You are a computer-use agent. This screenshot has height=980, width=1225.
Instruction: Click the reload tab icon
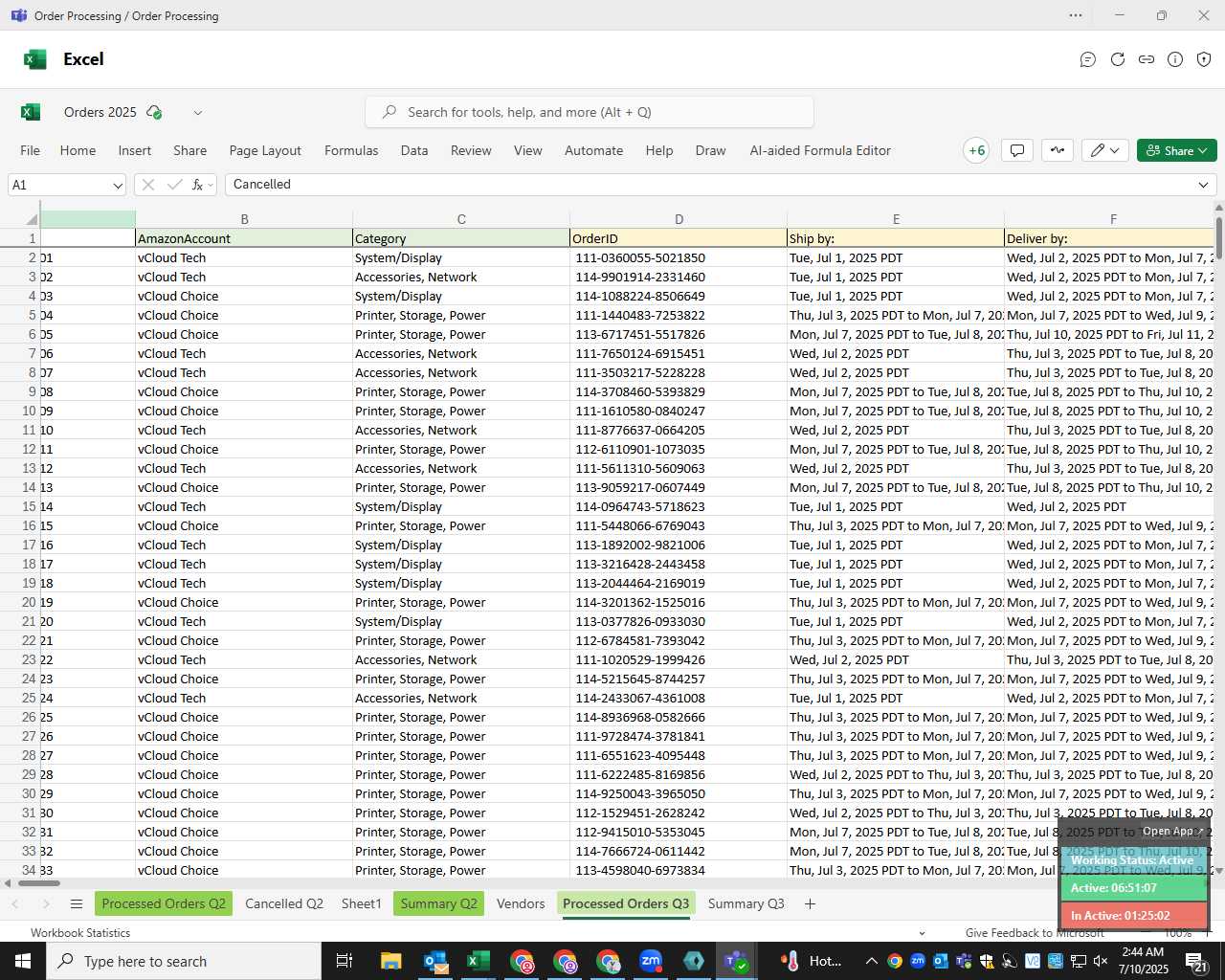(x=1117, y=59)
